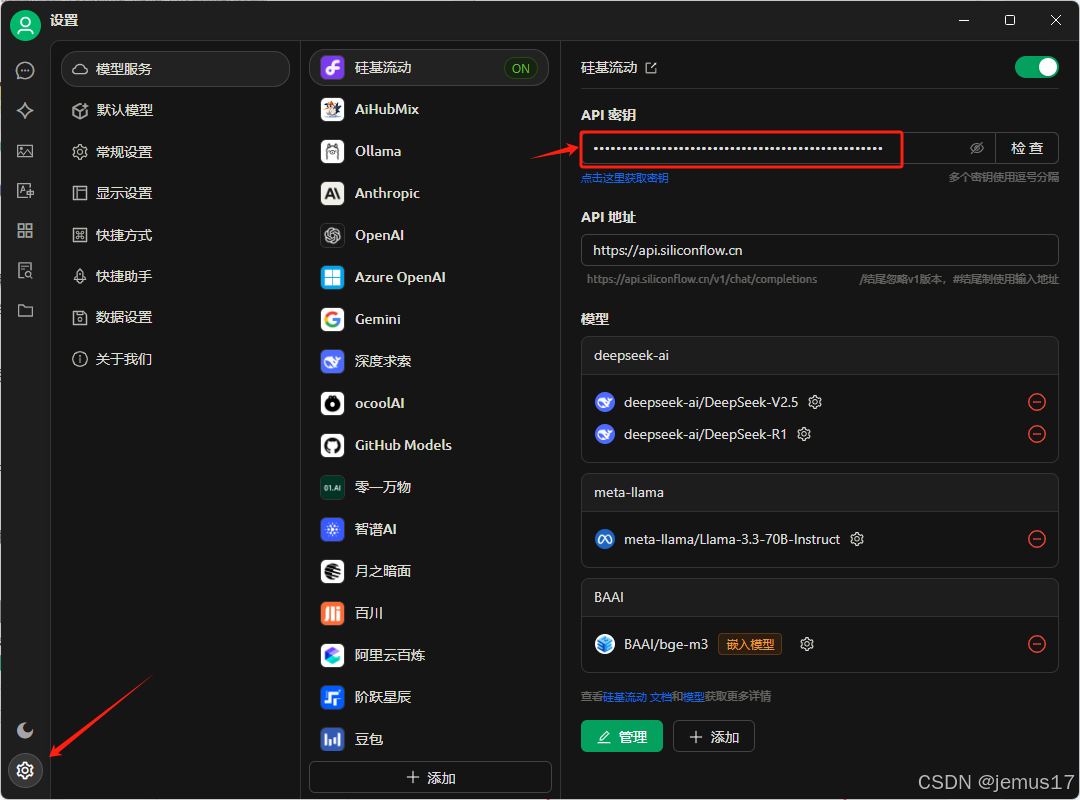Select the AiHubMix provider
Image resolution: width=1080 pixels, height=800 pixels.
[x=429, y=109]
